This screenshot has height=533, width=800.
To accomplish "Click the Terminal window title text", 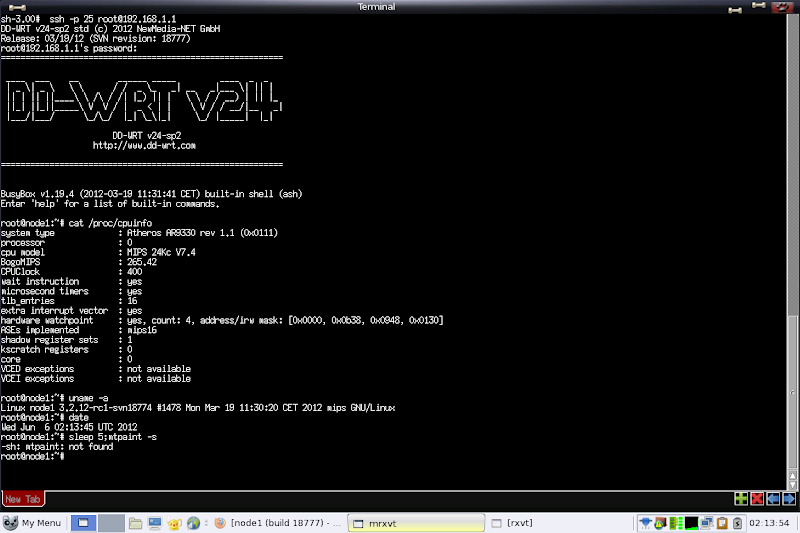I will pos(376,7).
